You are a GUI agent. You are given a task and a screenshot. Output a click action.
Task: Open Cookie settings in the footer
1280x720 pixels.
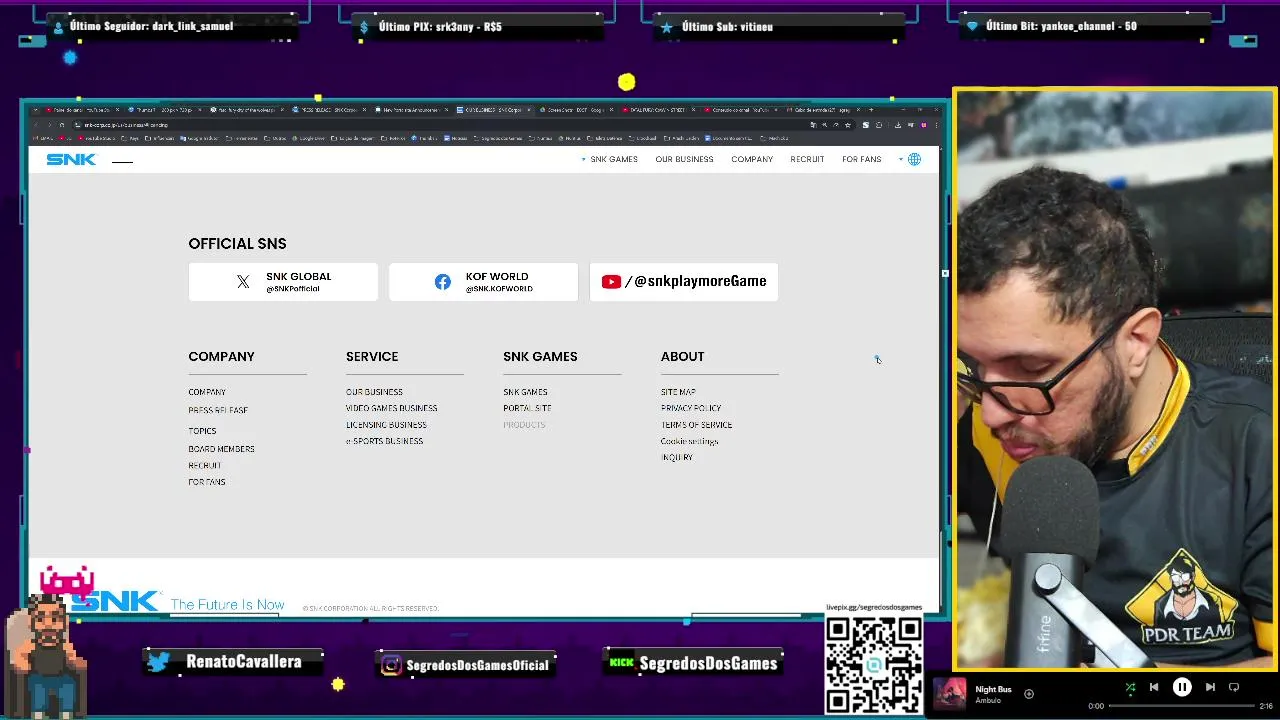pyautogui.click(x=689, y=441)
